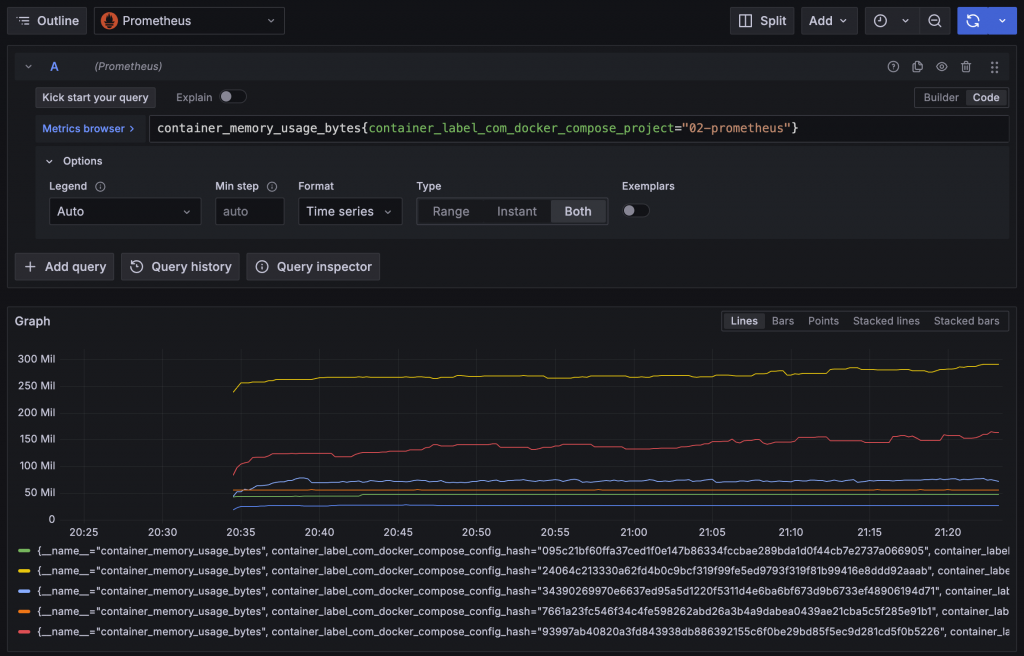Click the info icon next to Legend

[100, 186]
